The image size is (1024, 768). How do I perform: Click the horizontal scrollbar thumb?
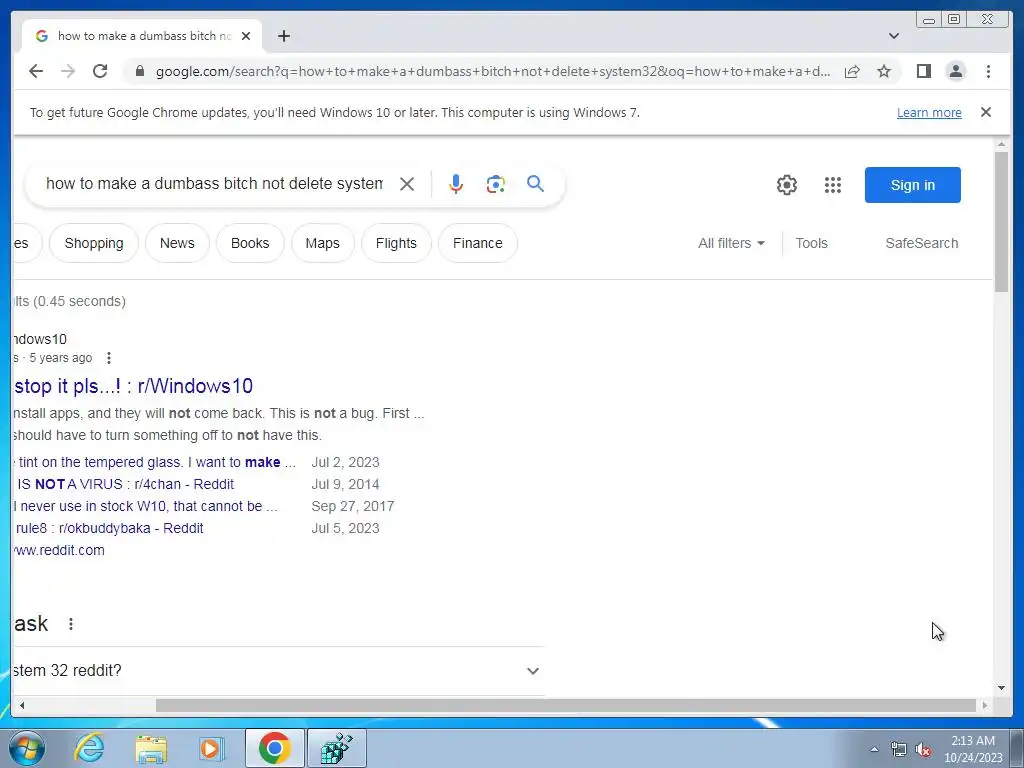(x=566, y=705)
